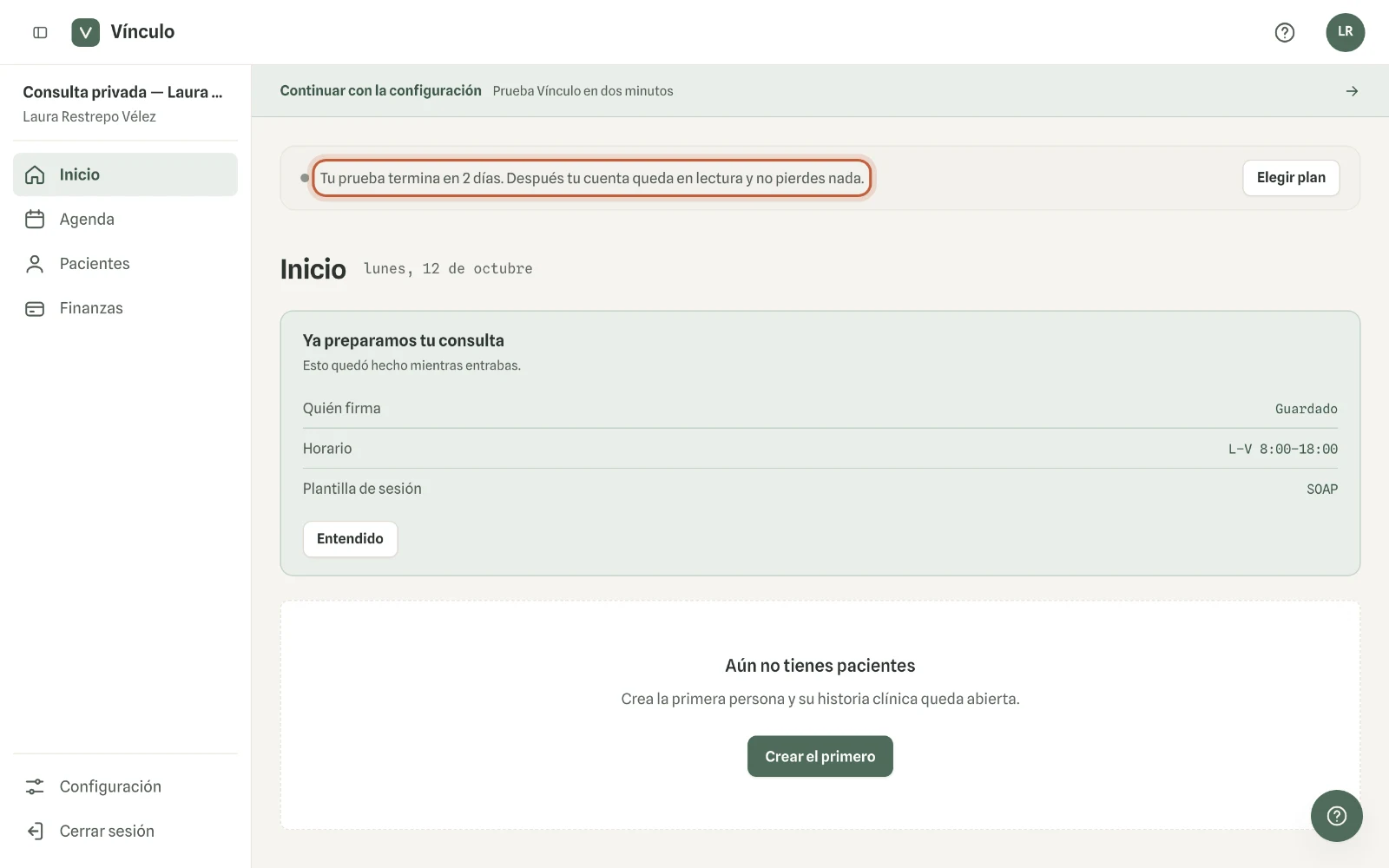Go to Inicio in the sidebar

(x=125, y=174)
